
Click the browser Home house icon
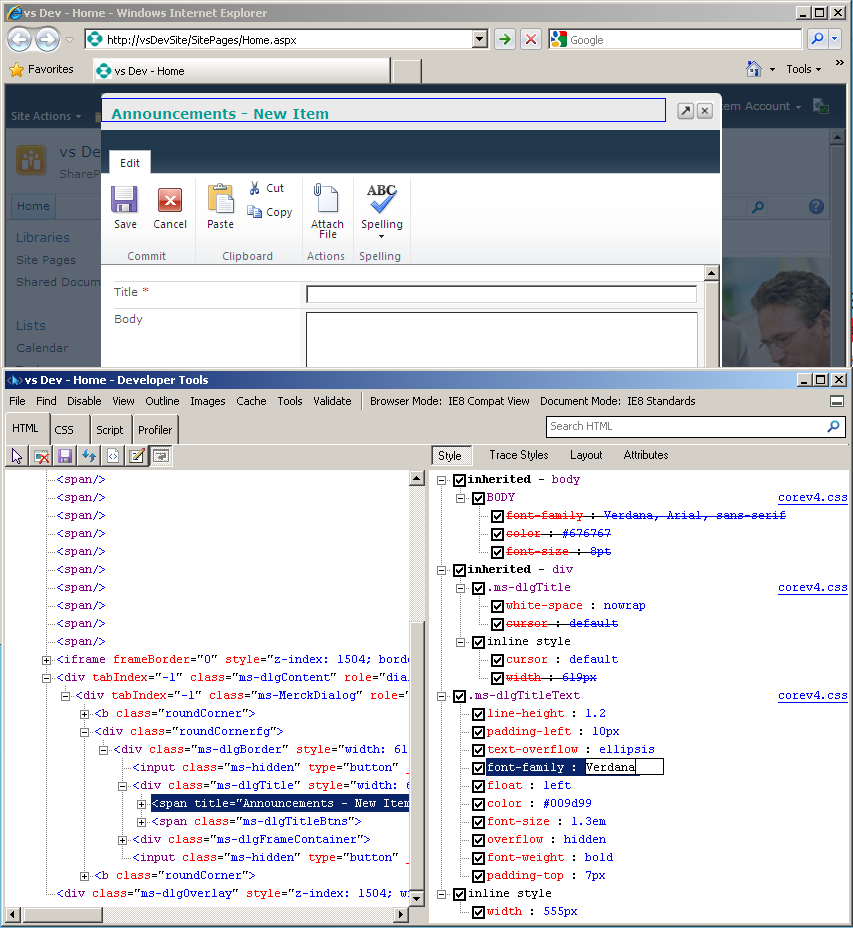[x=754, y=69]
